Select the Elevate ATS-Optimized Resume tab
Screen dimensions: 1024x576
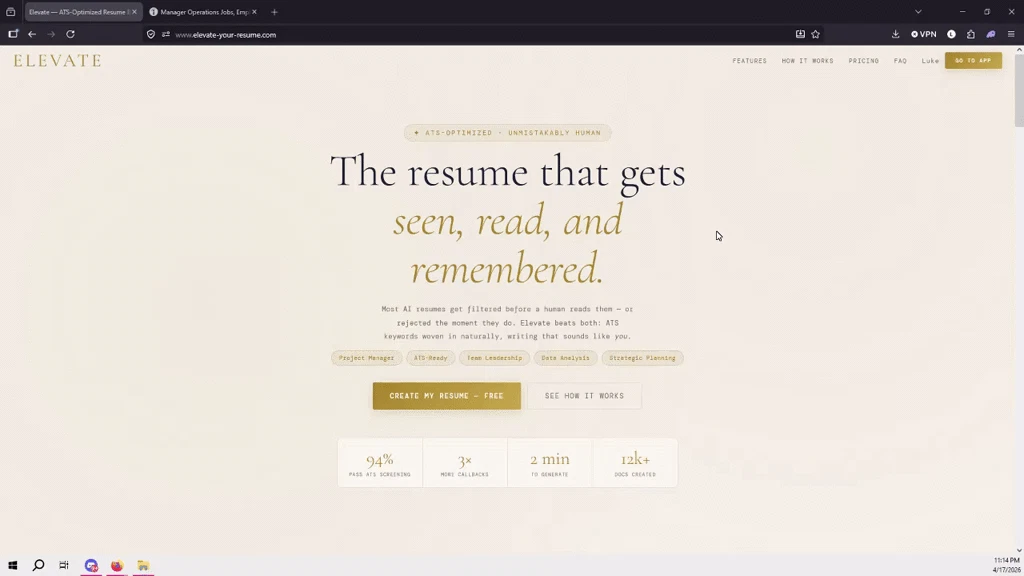tap(78, 12)
